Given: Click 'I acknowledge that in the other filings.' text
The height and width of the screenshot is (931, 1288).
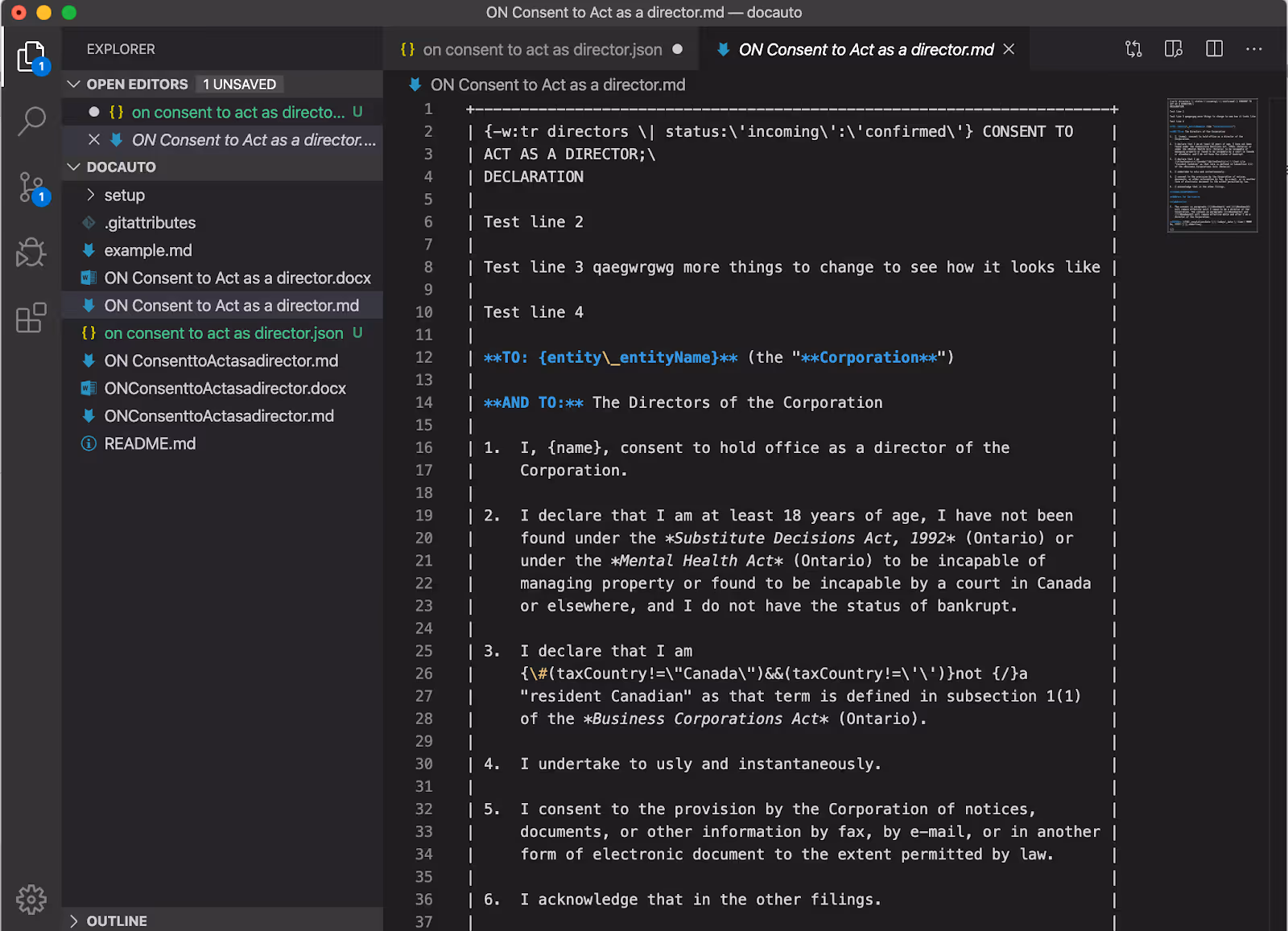Looking at the screenshot, I should (700, 900).
